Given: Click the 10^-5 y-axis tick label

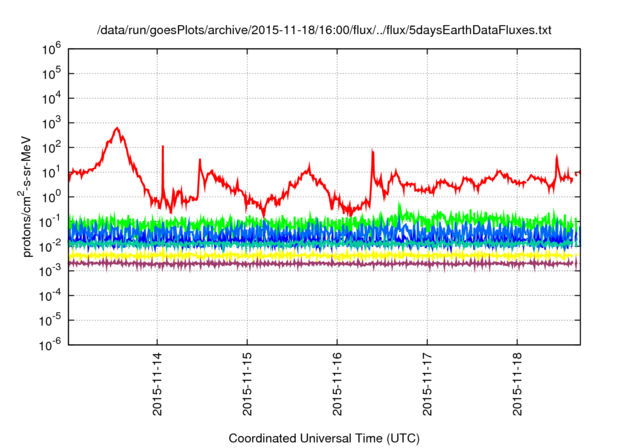Looking at the screenshot, I should click(x=51, y=320).
